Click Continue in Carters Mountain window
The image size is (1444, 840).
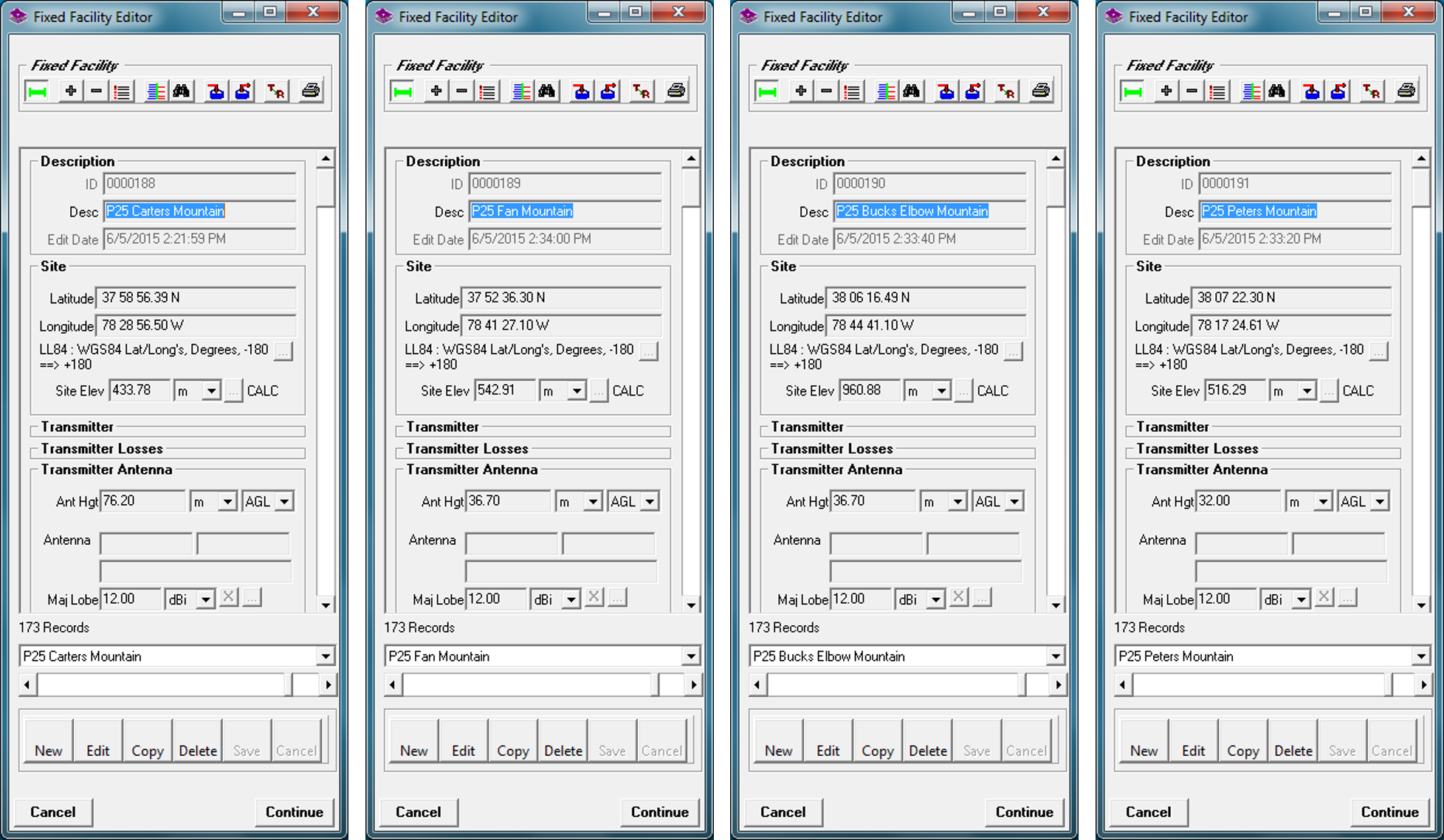pyautogui.click(x=295, y=812)
